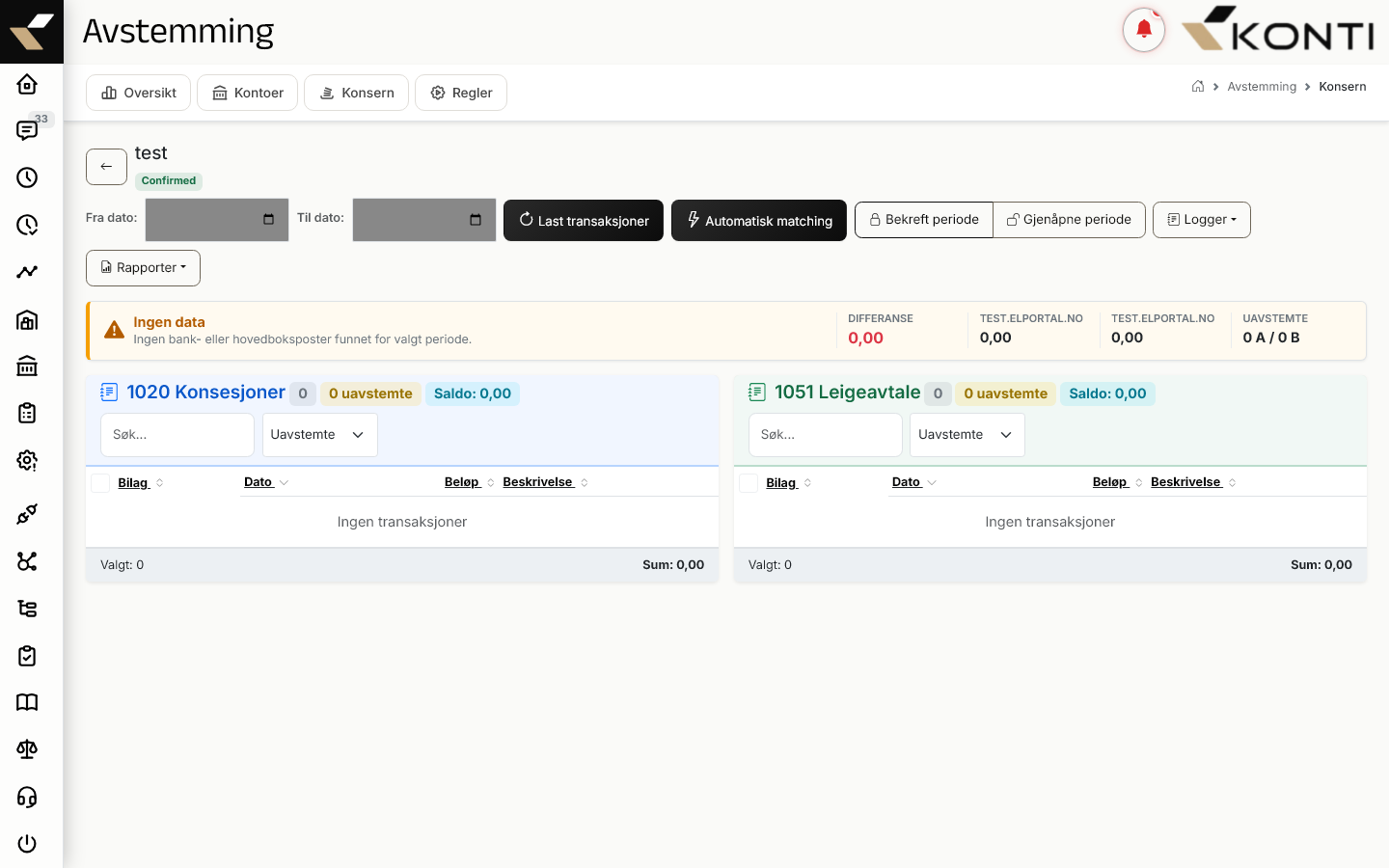Open the settings gear sidebar icon

[x=27, y=460]
